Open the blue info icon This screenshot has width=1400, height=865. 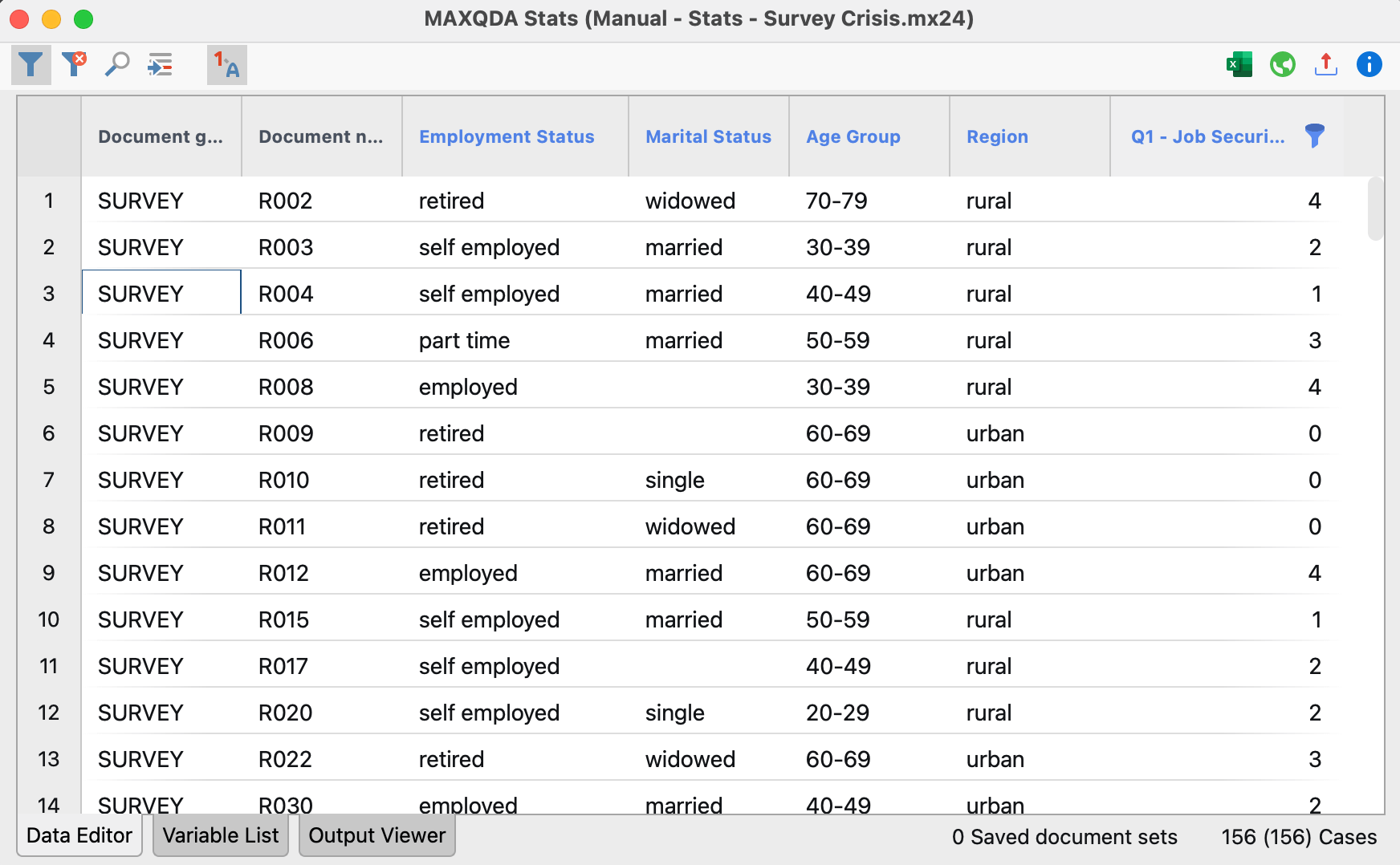(1369, 64)
